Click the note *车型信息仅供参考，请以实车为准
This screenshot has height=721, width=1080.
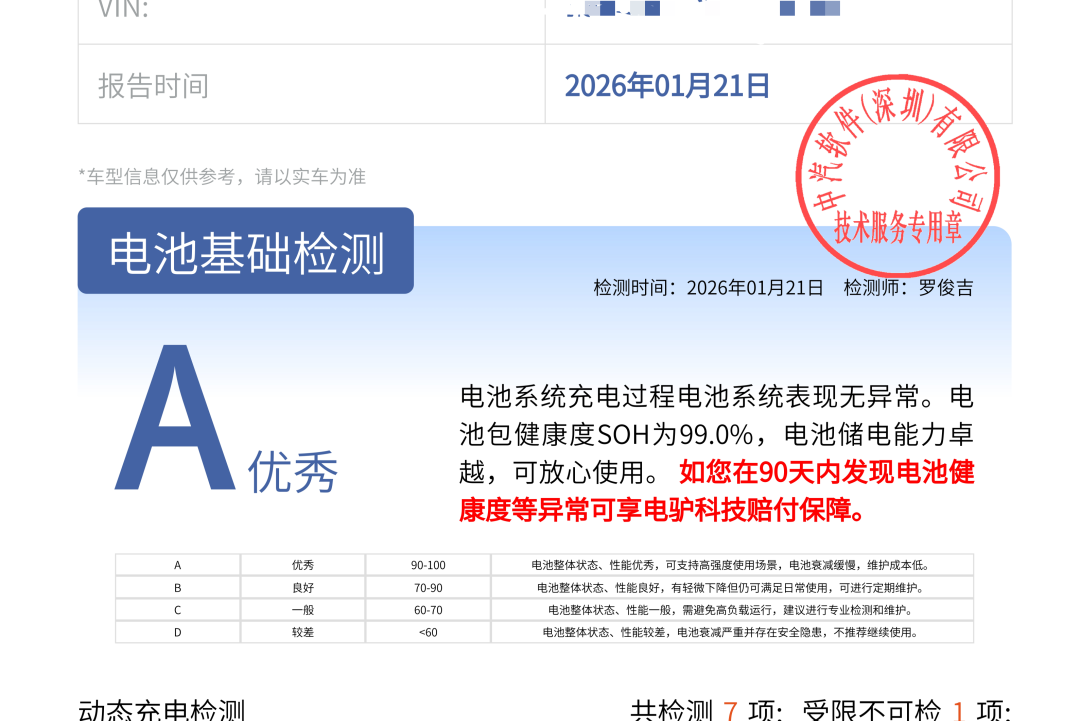222,177
